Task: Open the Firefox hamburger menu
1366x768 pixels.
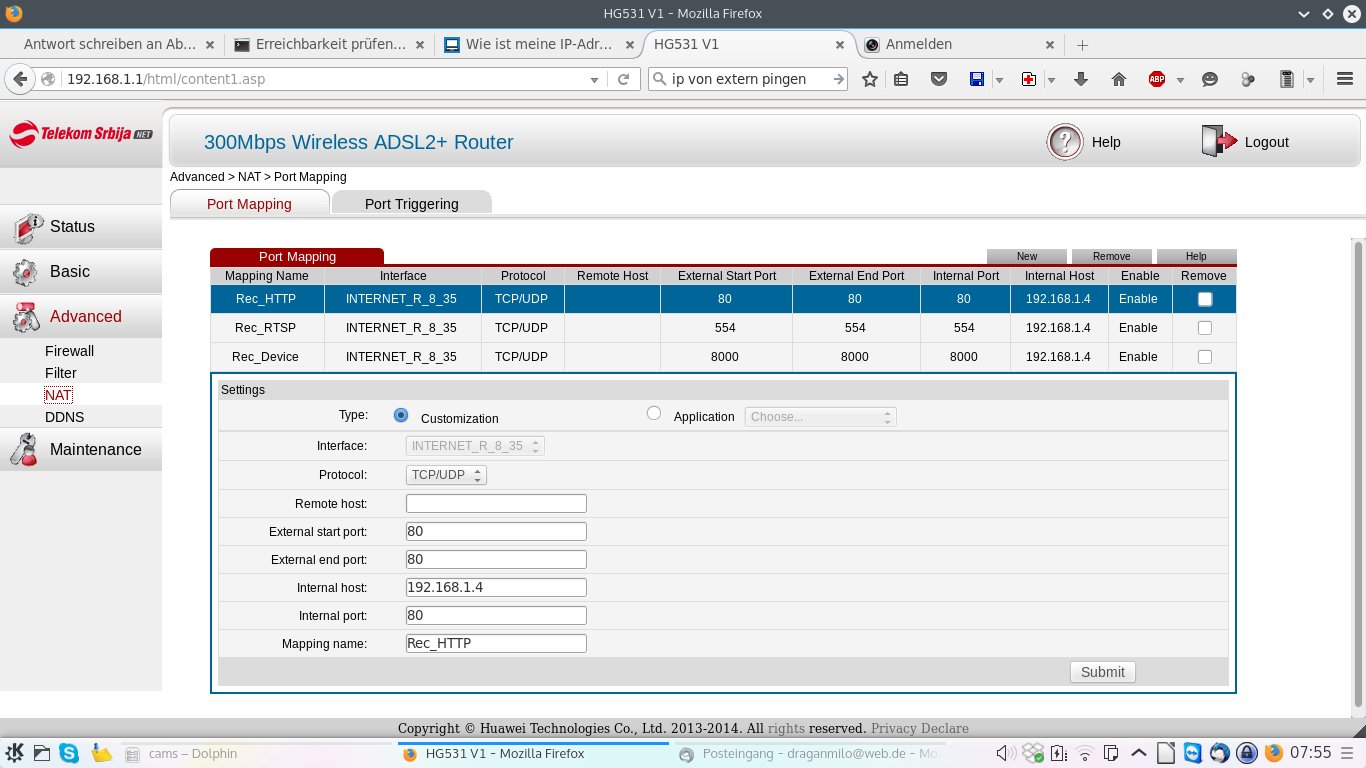Action: (x=1344, y=79)
